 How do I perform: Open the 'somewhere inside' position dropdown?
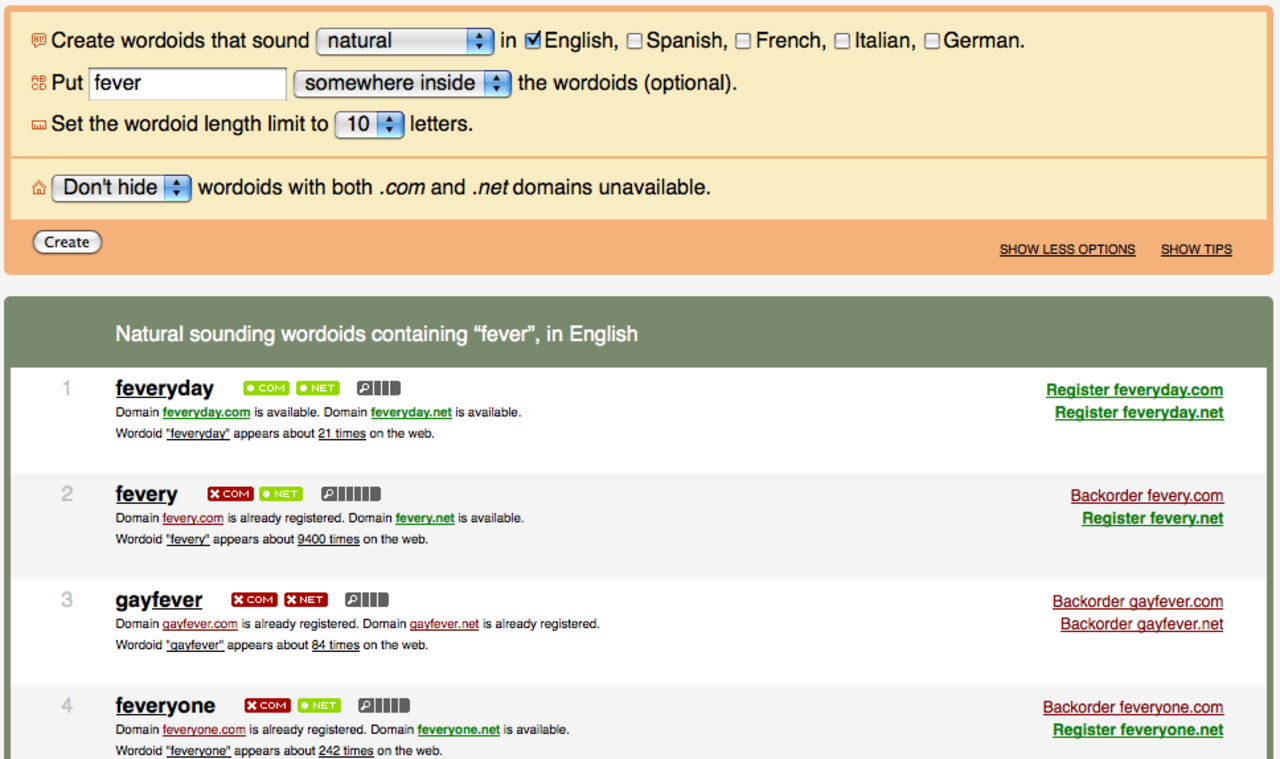click(402, 83)
